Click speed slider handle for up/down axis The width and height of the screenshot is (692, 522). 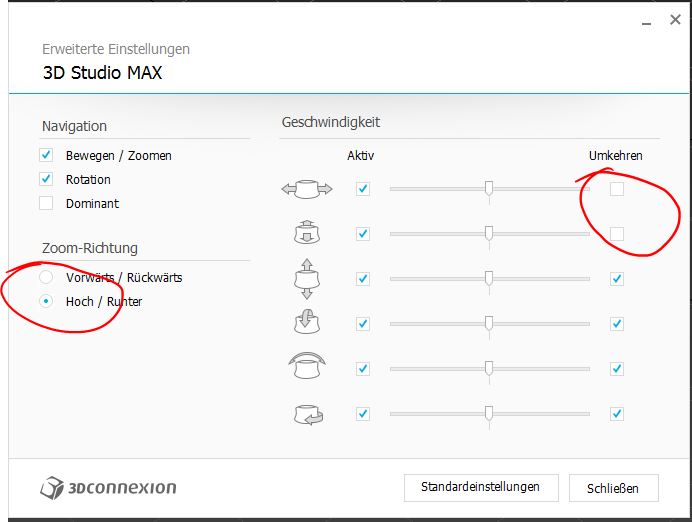489,278
